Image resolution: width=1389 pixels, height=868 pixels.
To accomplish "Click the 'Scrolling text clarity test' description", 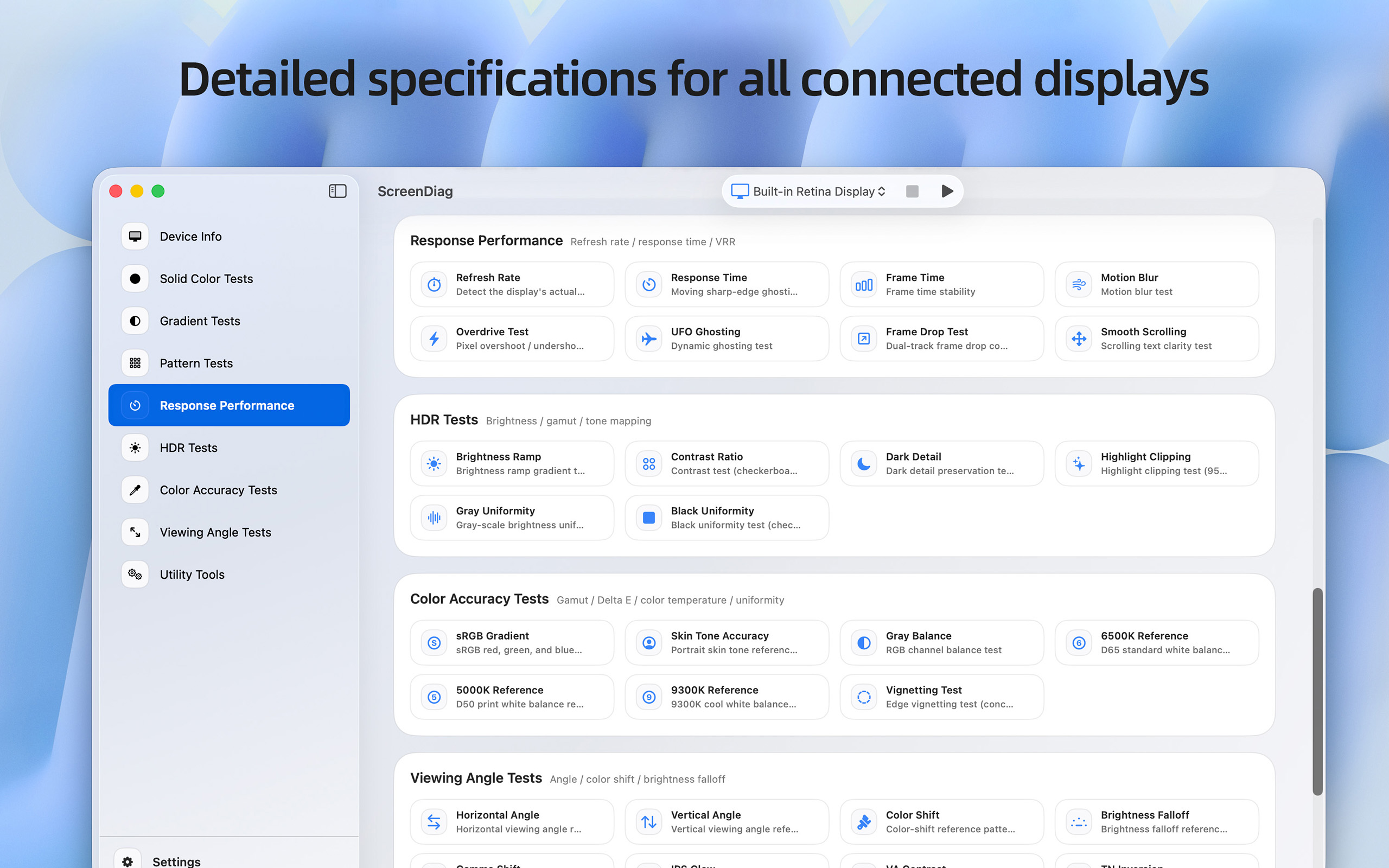I will click(1156, 346).
